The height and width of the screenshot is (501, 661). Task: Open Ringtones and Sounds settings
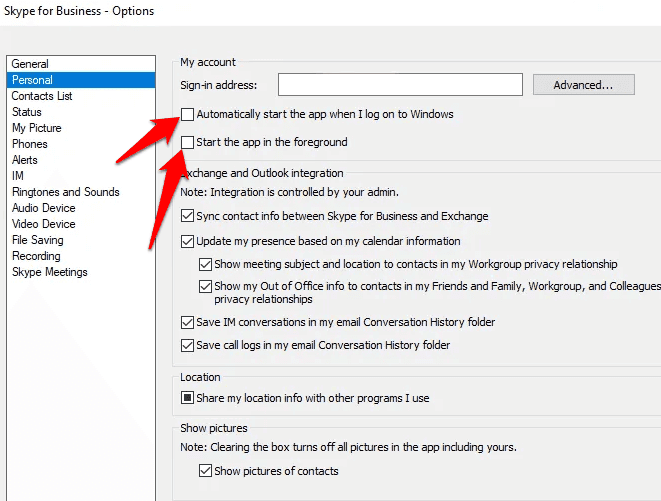pos(65,192)
